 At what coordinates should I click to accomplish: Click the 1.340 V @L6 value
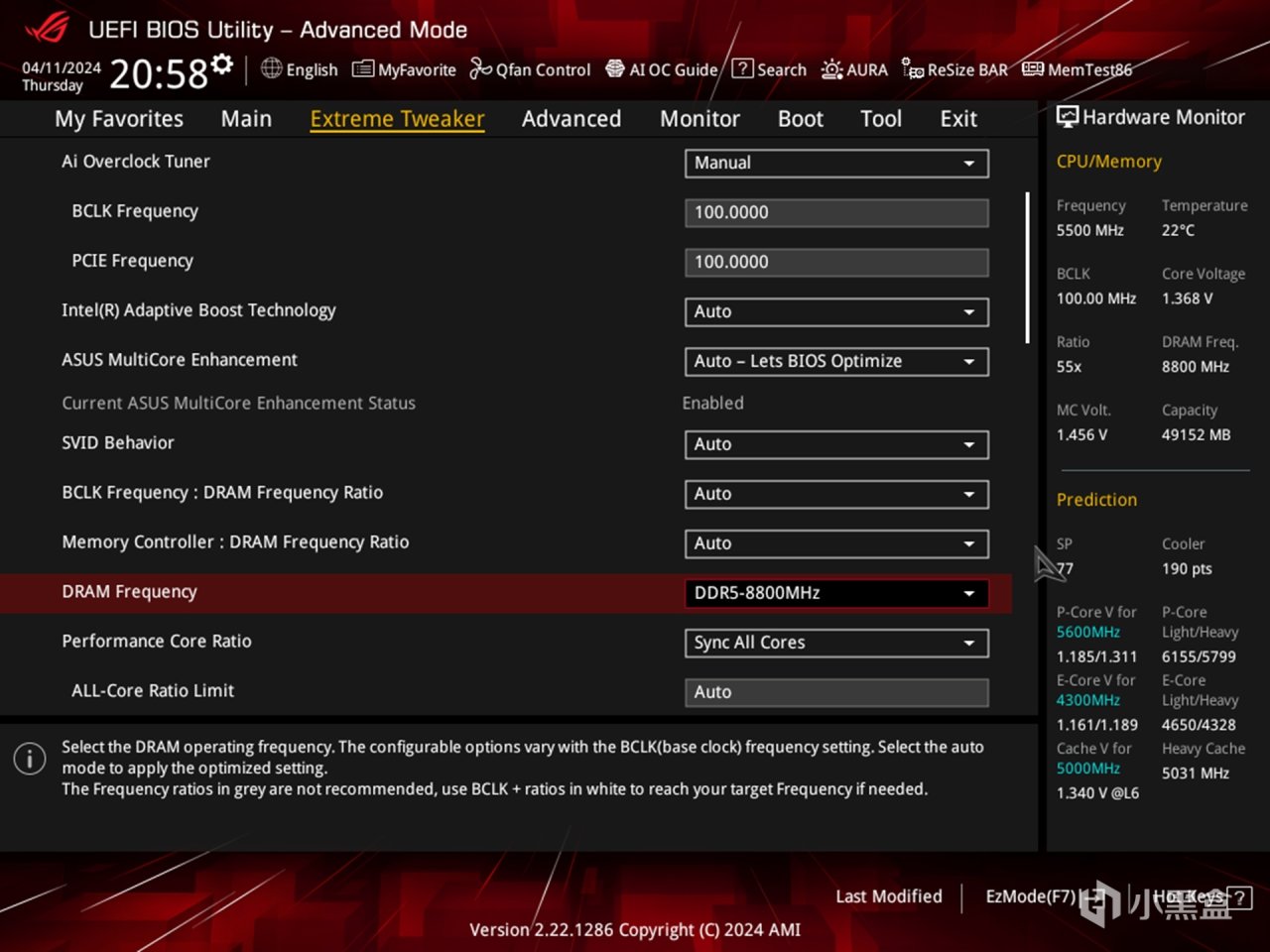(x=1097, y=793)
